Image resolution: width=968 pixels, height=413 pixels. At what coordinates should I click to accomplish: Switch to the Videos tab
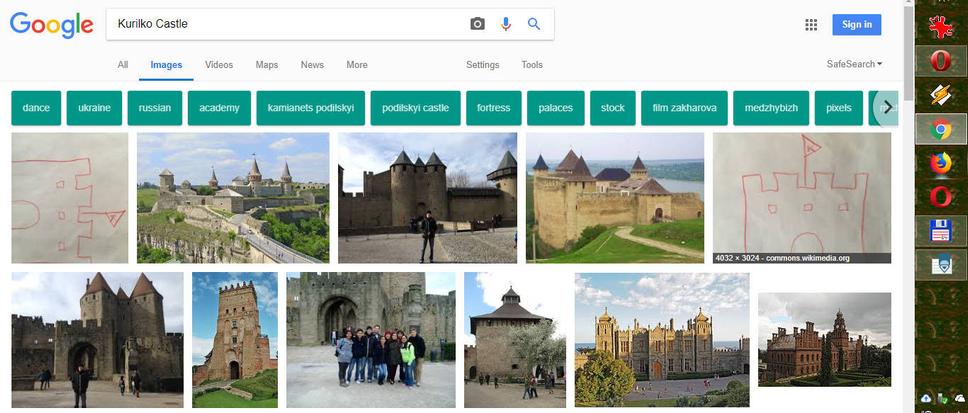pyautogui.click(x=219, y=65)
